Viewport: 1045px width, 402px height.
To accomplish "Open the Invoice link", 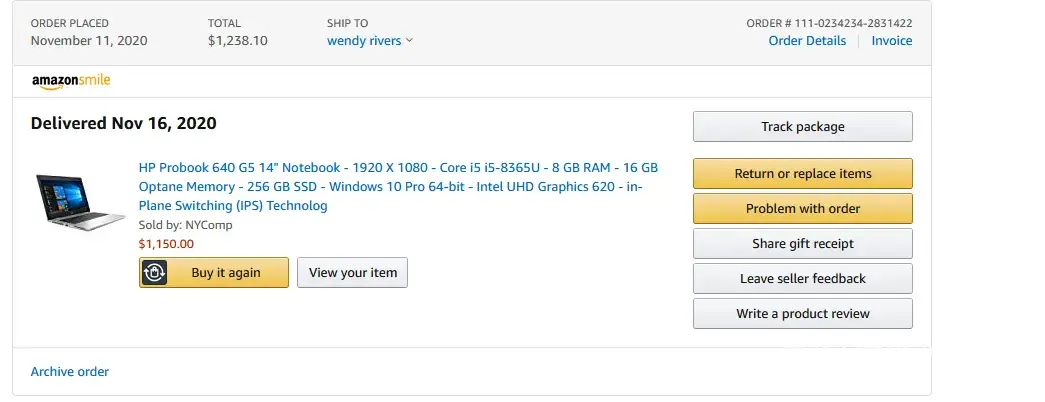I will pyautogui.click(x=891, y=41).
